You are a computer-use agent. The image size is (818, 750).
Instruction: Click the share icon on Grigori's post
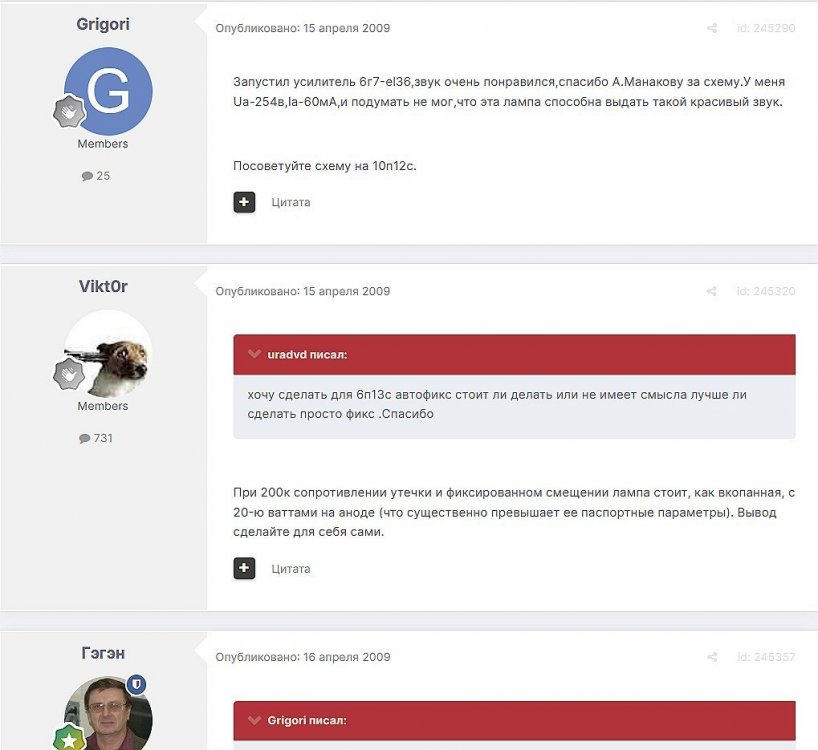(x=712, y=28)
